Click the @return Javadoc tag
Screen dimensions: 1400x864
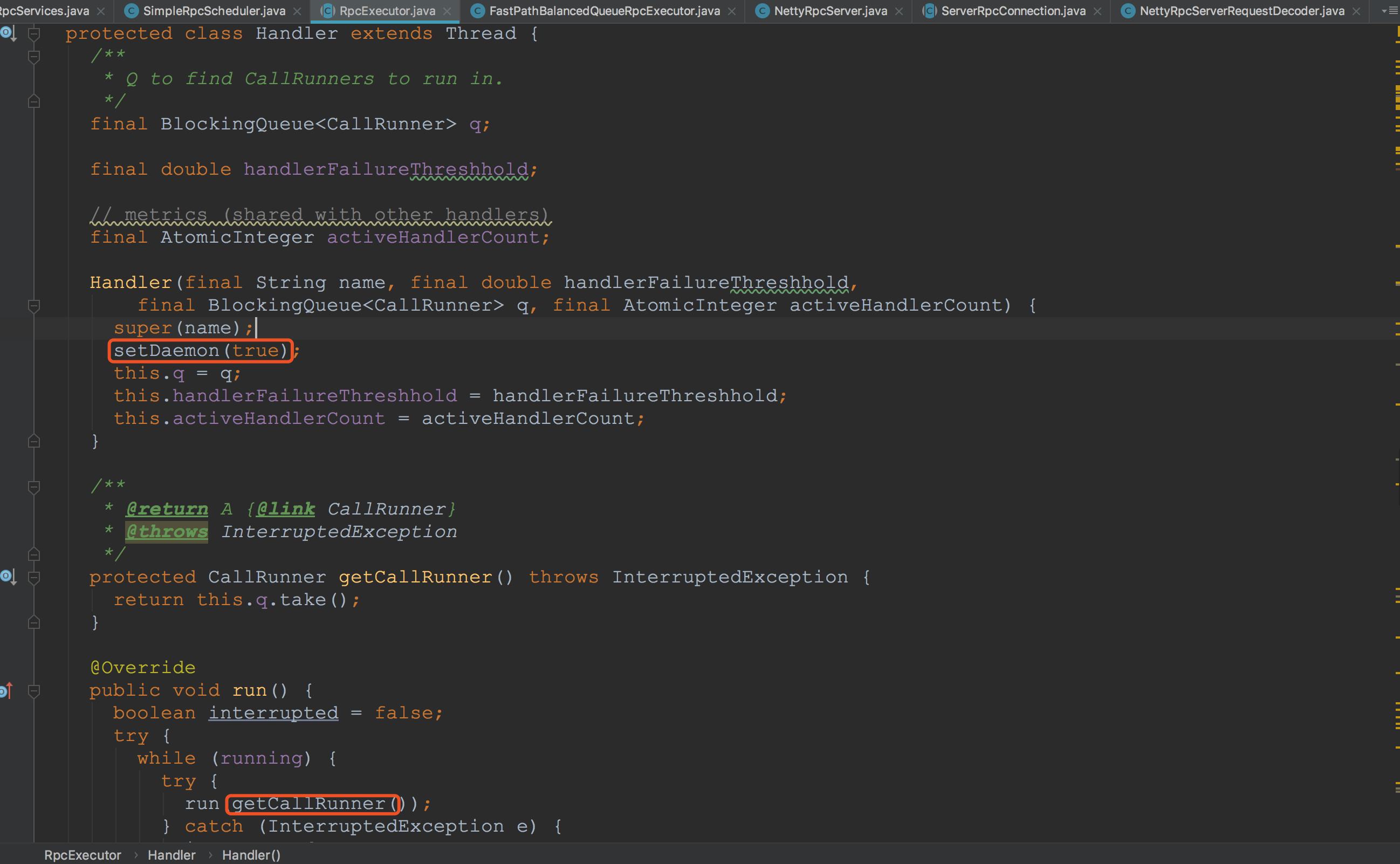pyautogui.click(x=167, y=509)
